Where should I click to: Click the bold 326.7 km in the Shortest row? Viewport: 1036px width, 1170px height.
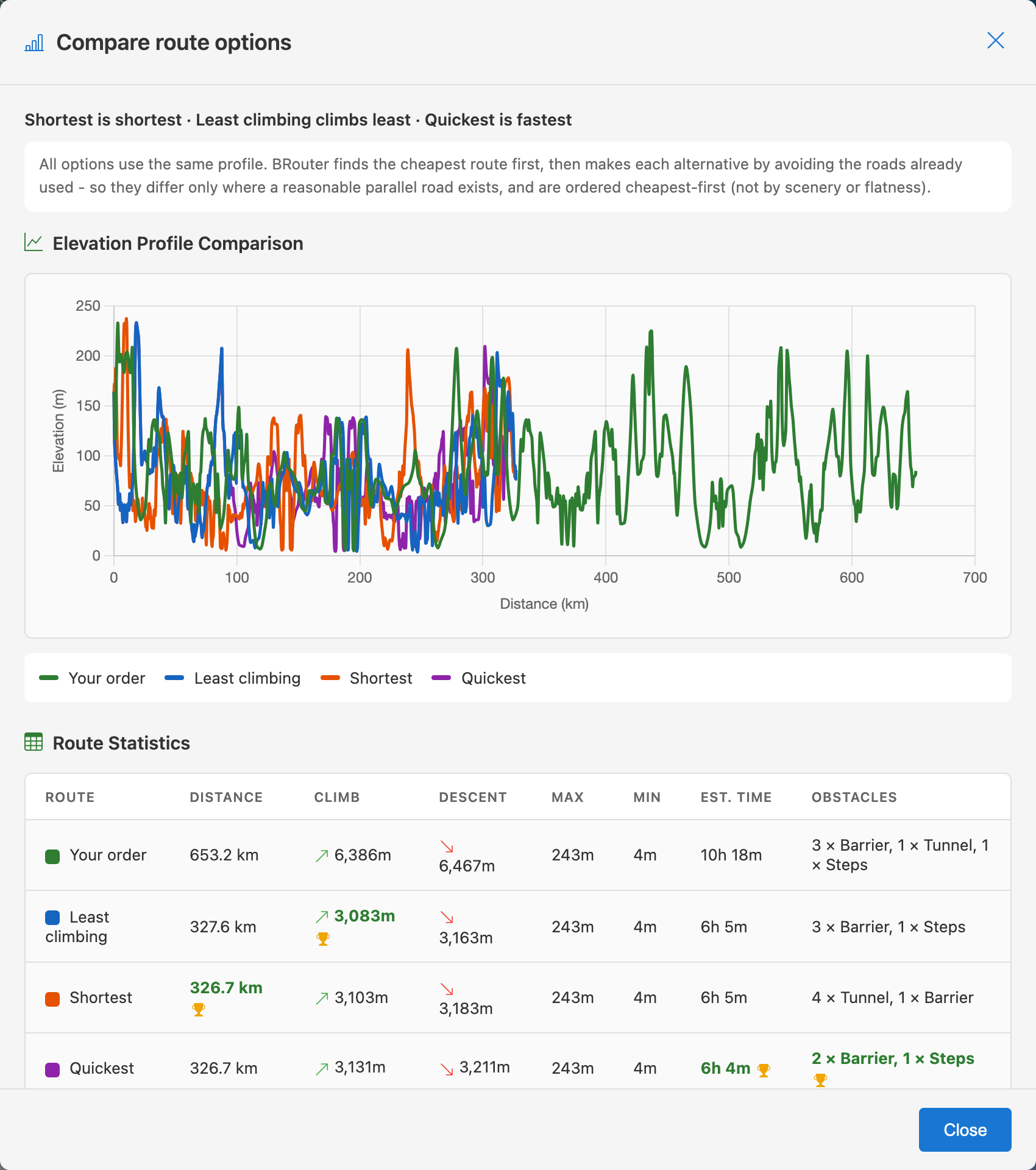226,988
